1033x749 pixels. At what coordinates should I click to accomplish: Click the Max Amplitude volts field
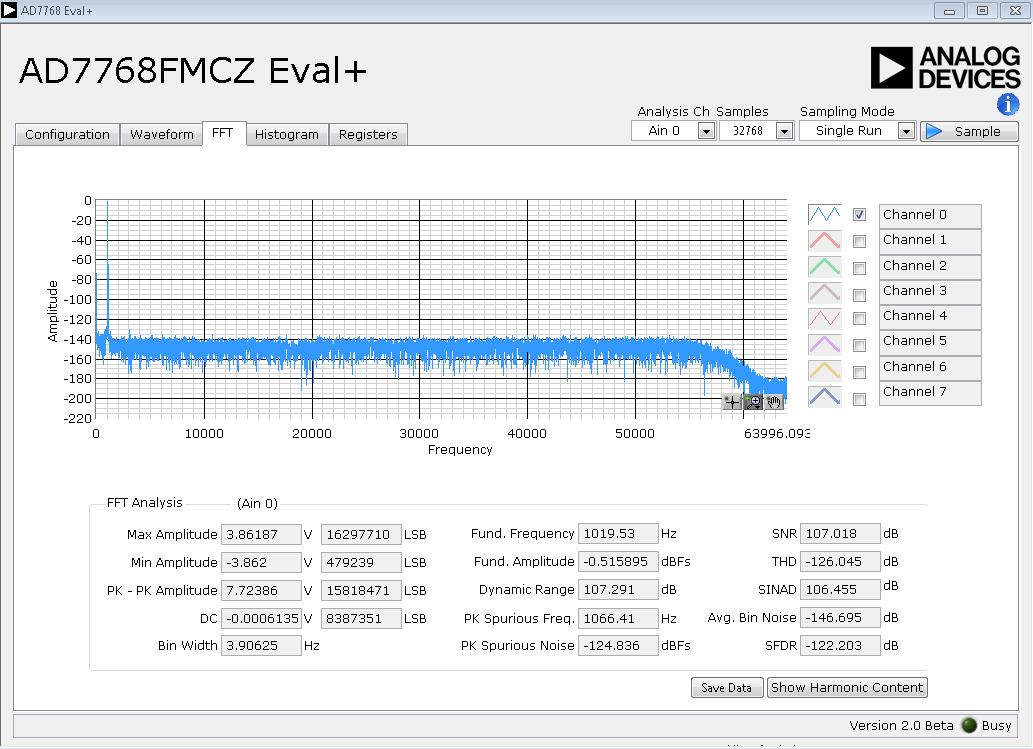[261, 534]
